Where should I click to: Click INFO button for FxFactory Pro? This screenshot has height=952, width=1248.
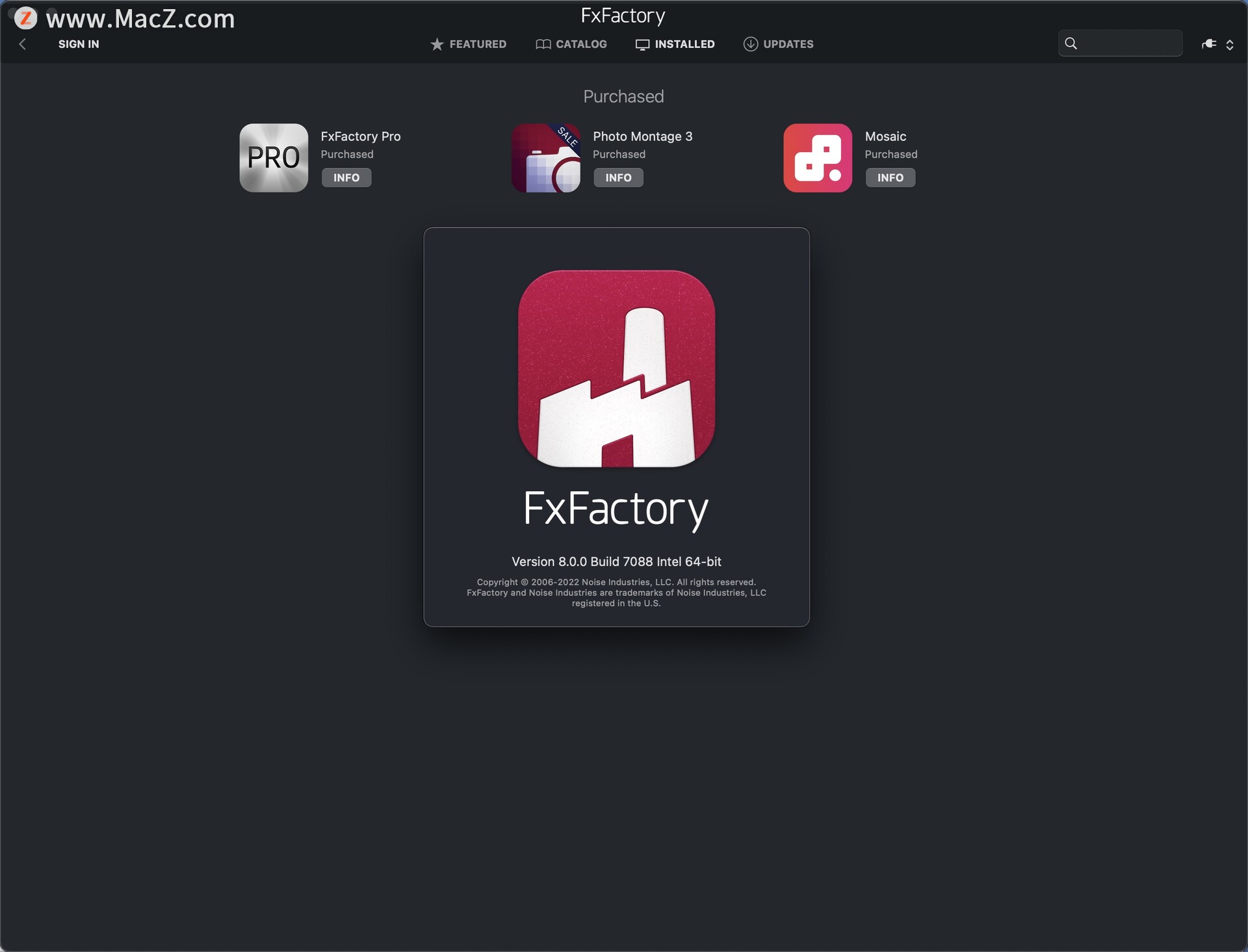(x=346, y=177)
